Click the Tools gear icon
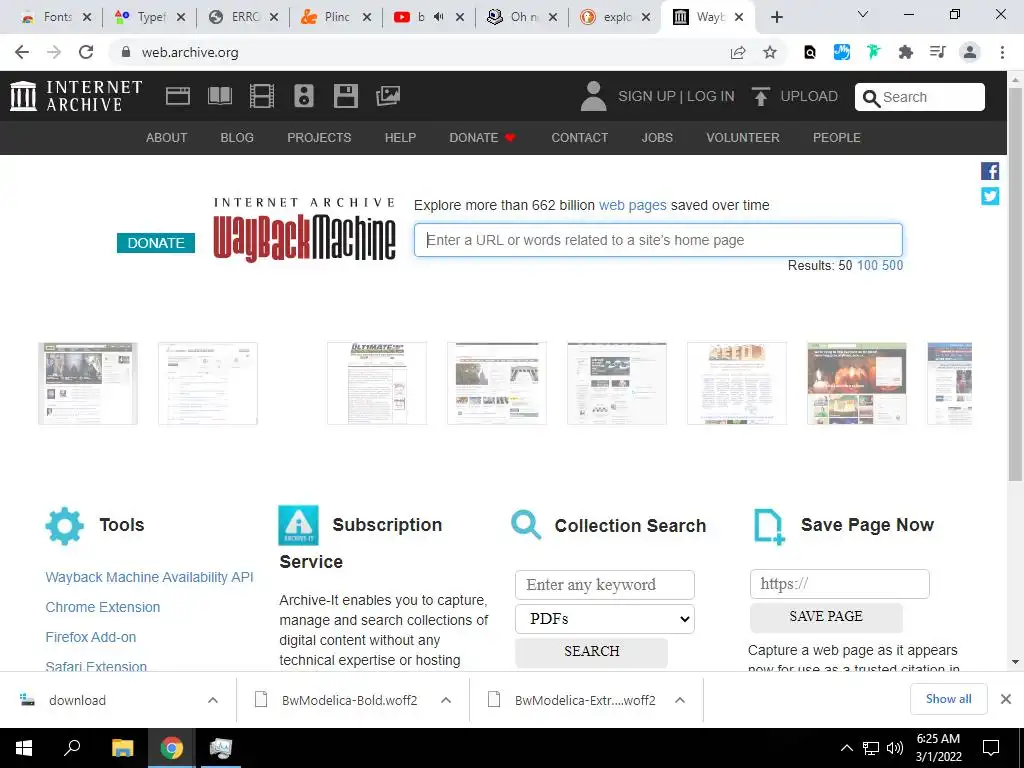Screen dimensions: 1024x768 click(x=65, y=526)
